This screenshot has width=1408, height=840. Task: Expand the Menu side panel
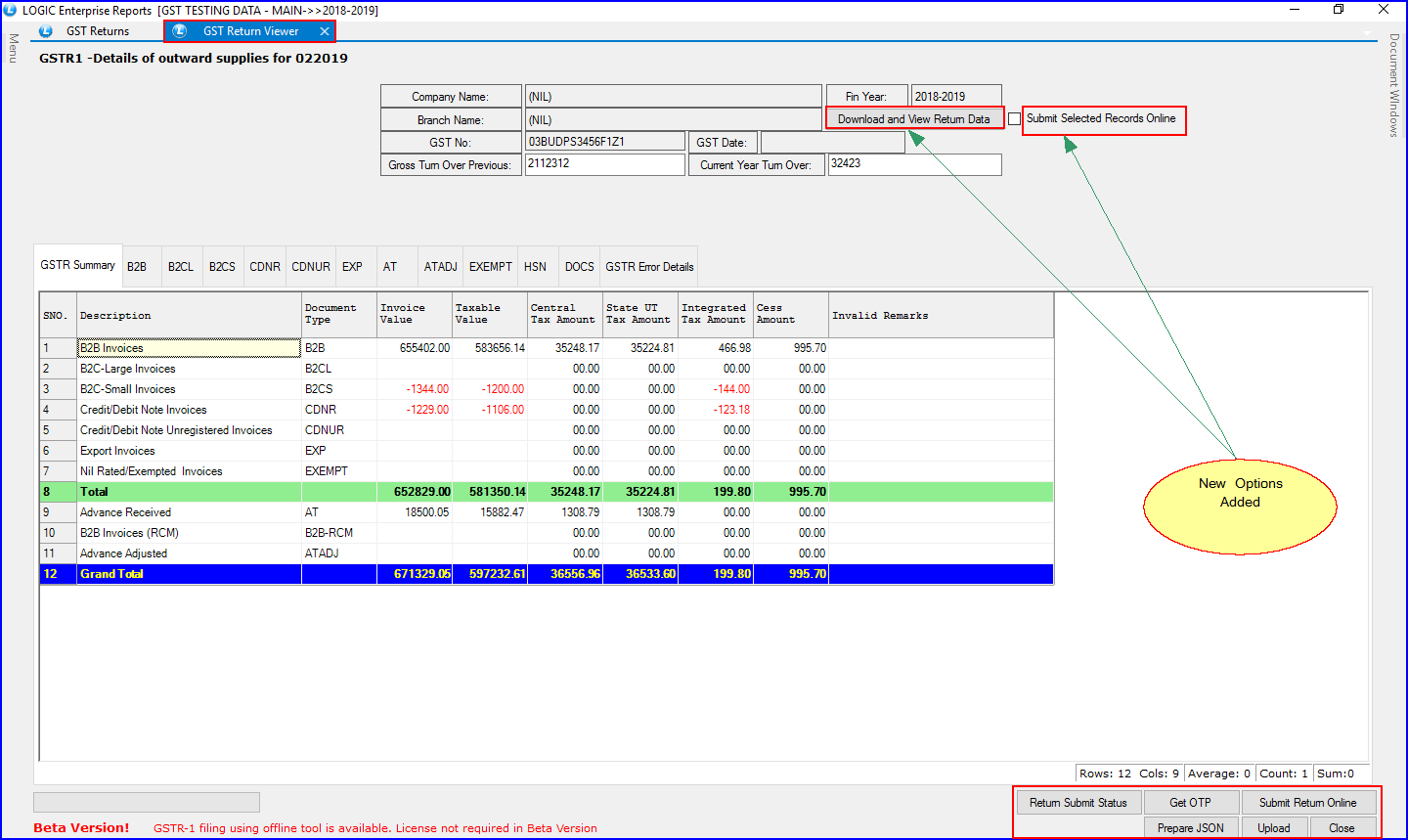[14, 48]
